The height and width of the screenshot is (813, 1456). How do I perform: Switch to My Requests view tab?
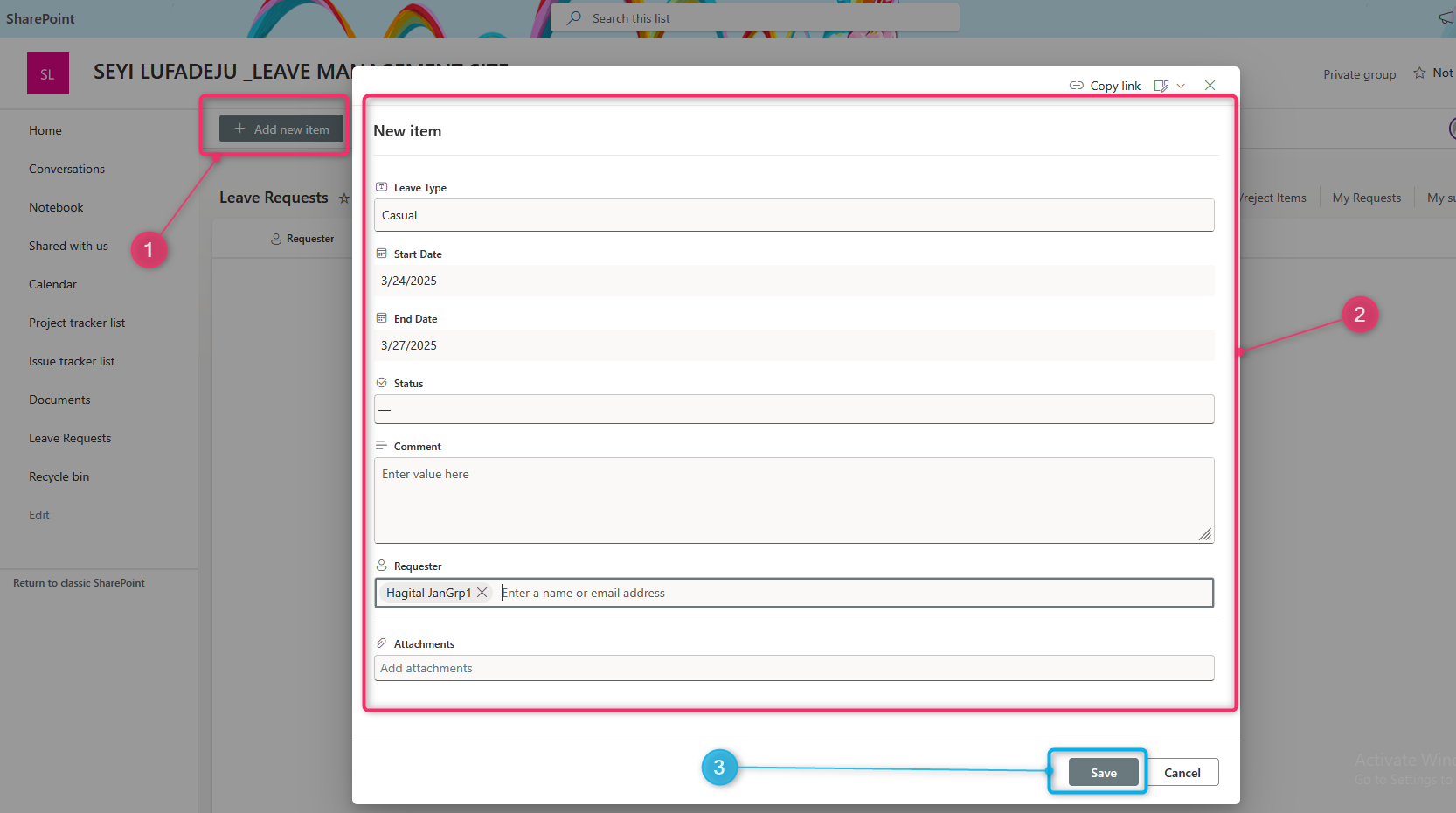1367,198
